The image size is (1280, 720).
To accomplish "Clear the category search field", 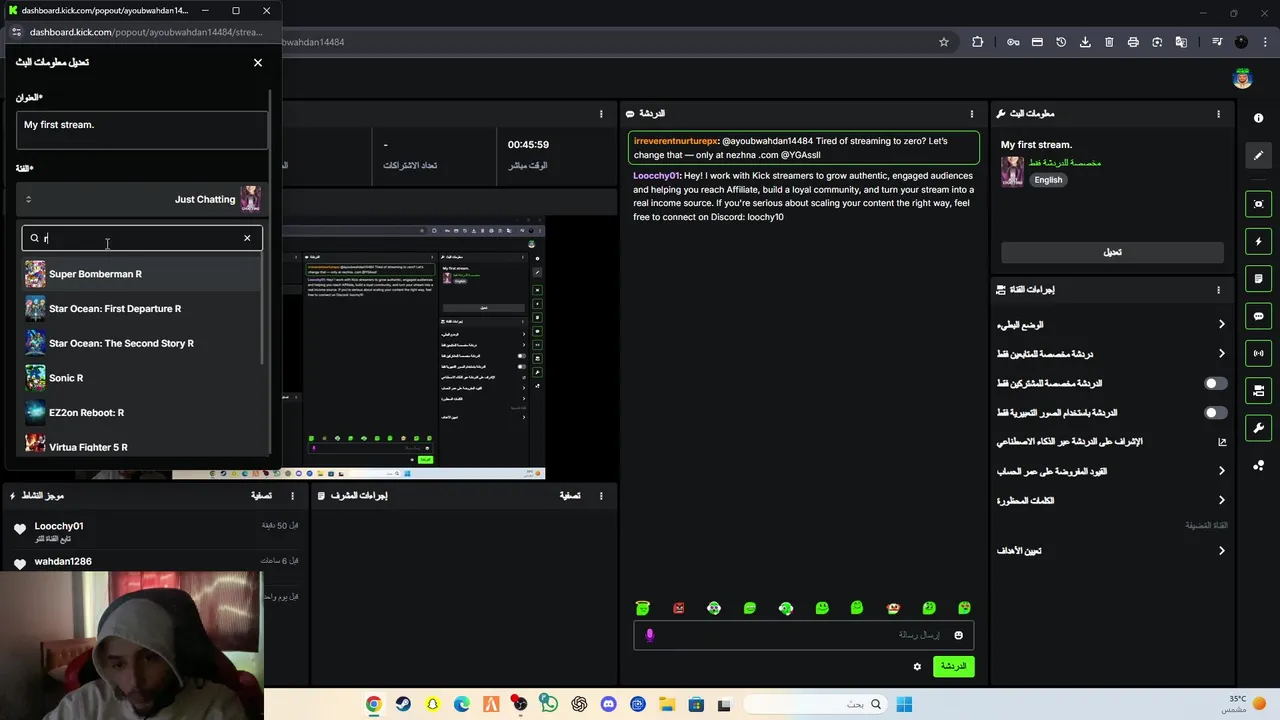I will click(x=247, y=238).
